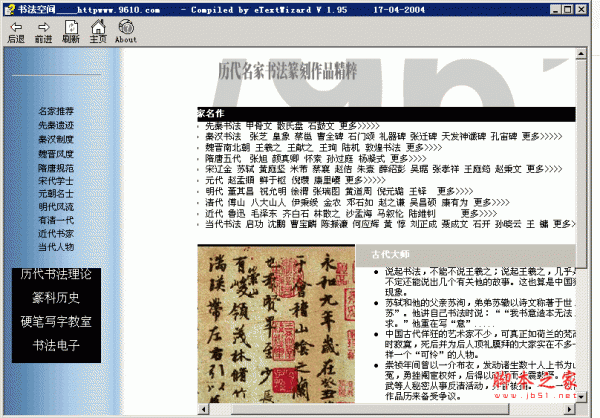This screenshot has height=418, width=600.
Task: Click the 当代书法 category link
Action: point(223,224)
